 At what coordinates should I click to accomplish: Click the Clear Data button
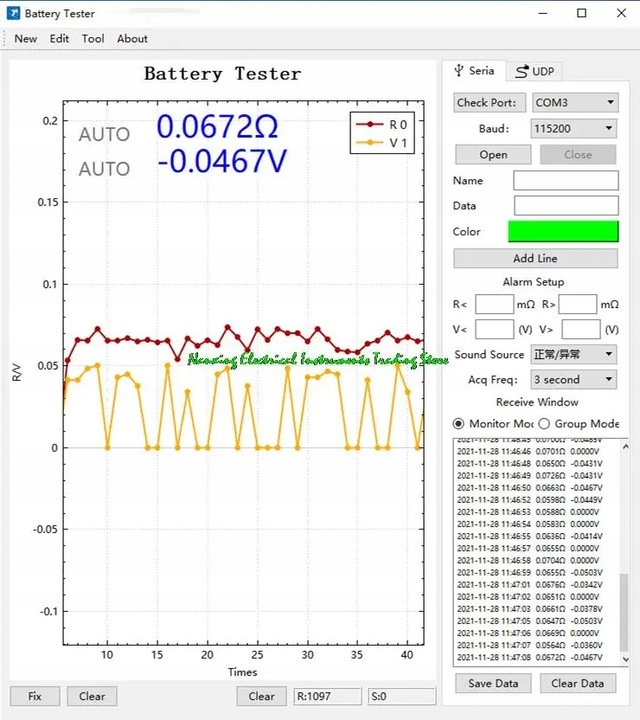point(578,683)
